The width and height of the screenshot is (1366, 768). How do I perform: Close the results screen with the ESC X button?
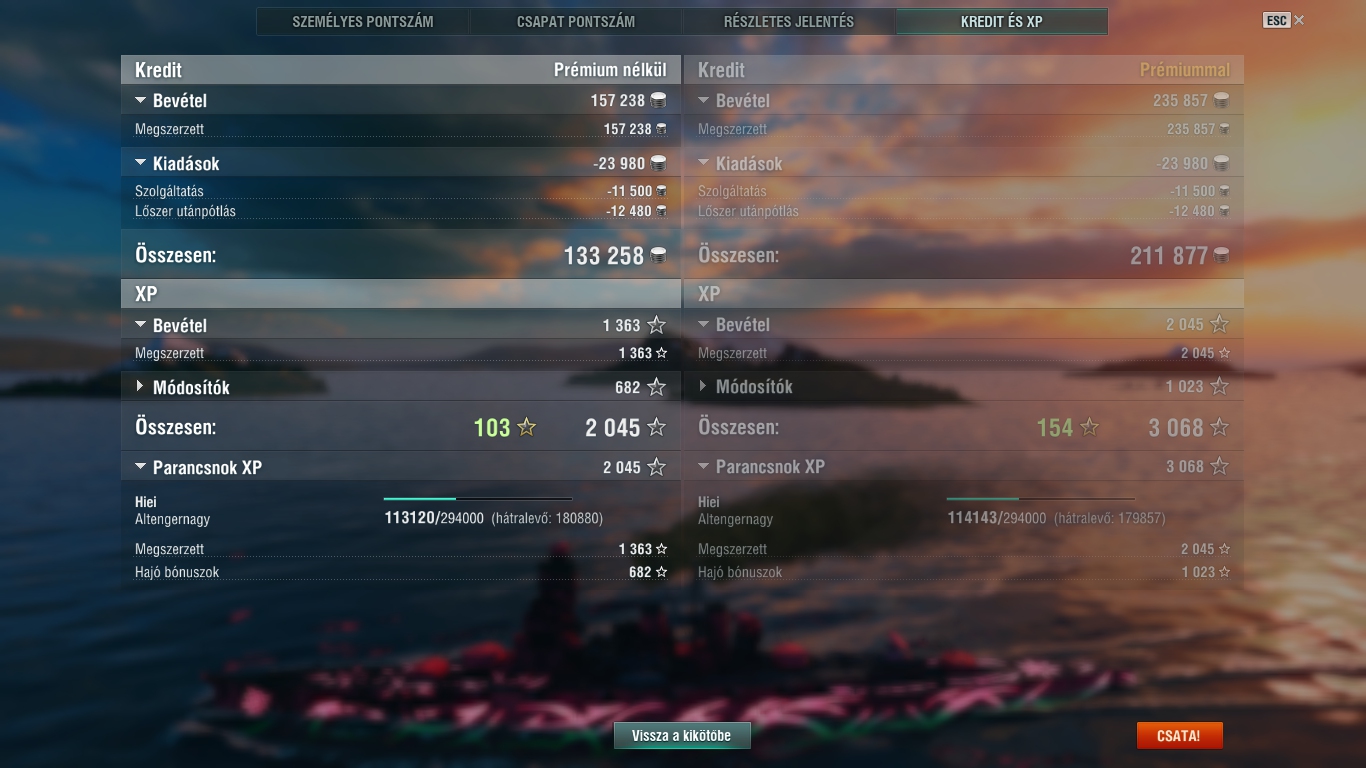(1298, 20)
